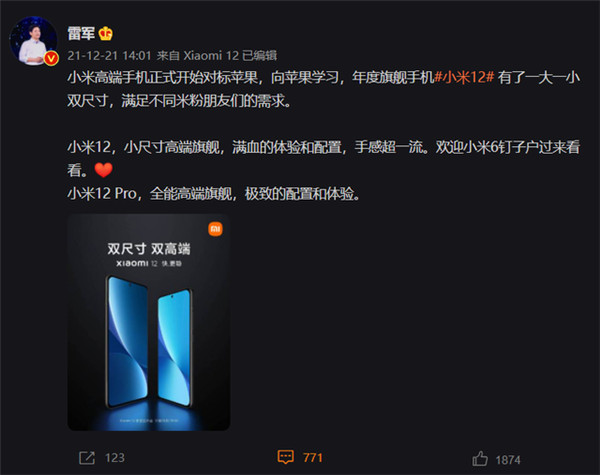Click the repost count 123
The height and width of the screenshot is (475, 600).
(115, 458)
